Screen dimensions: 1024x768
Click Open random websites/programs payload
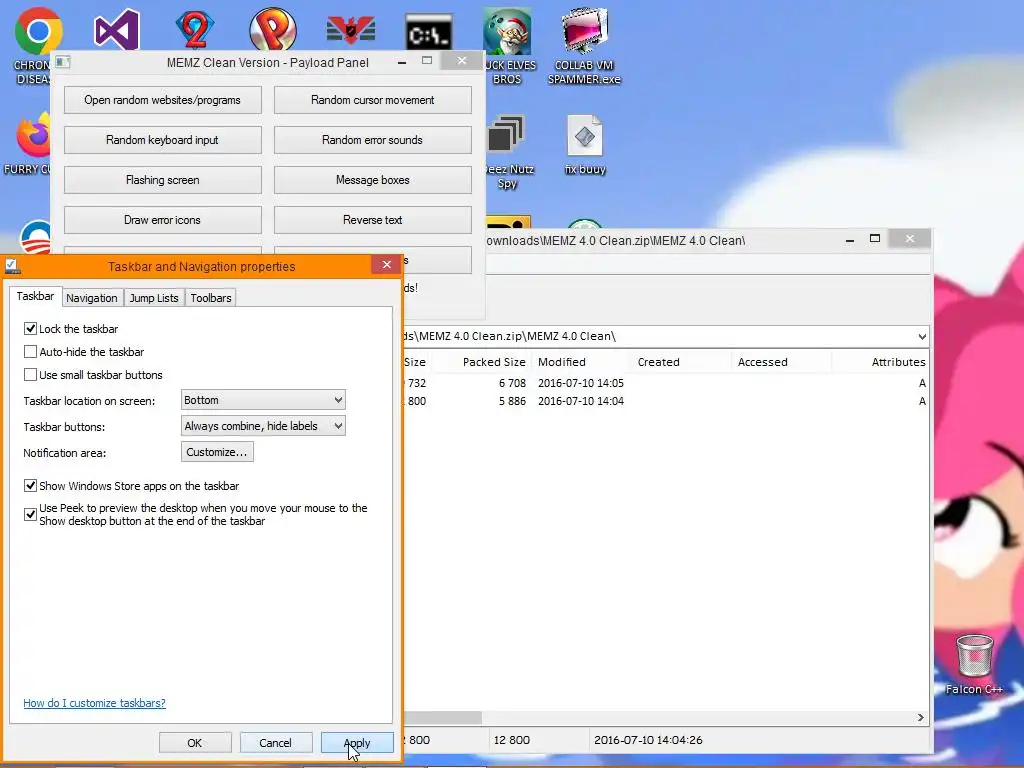(x=163, y=100)
